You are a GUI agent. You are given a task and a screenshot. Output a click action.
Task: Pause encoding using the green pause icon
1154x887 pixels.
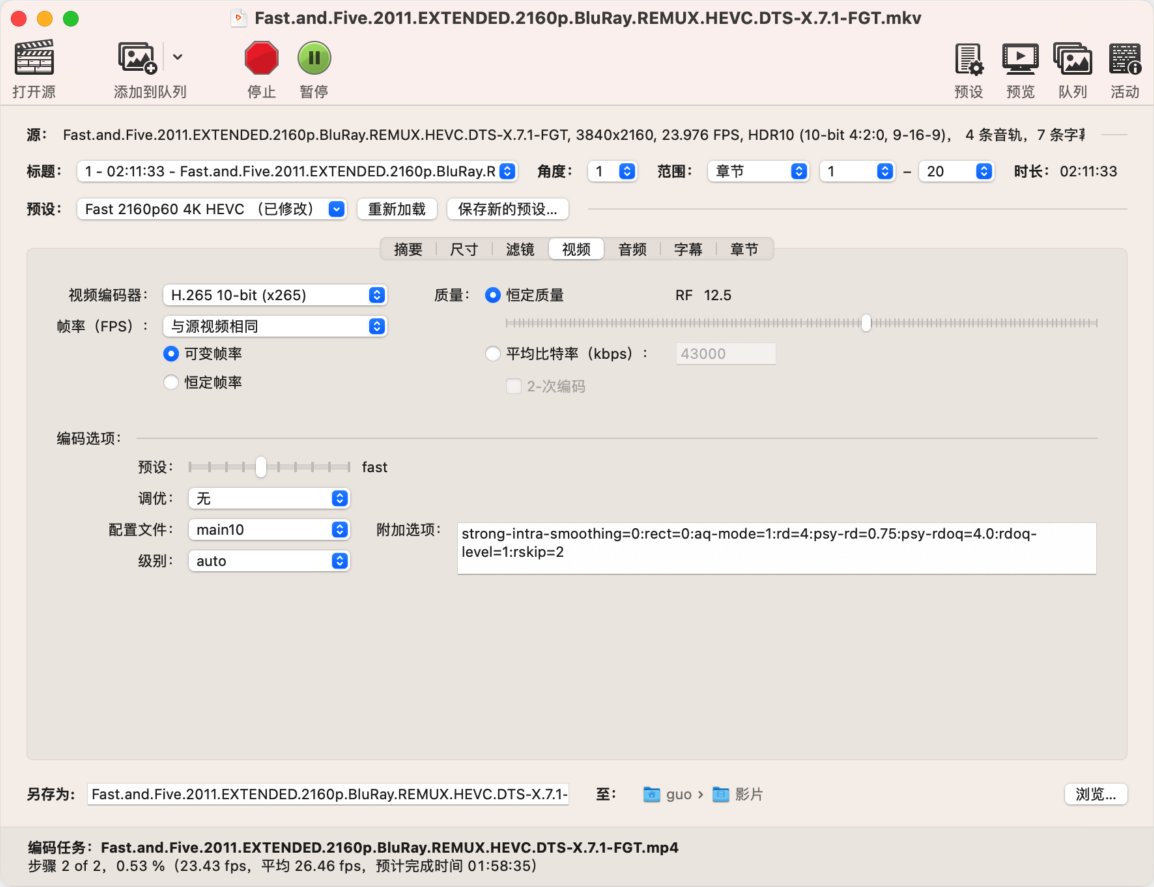coord(314,58)
